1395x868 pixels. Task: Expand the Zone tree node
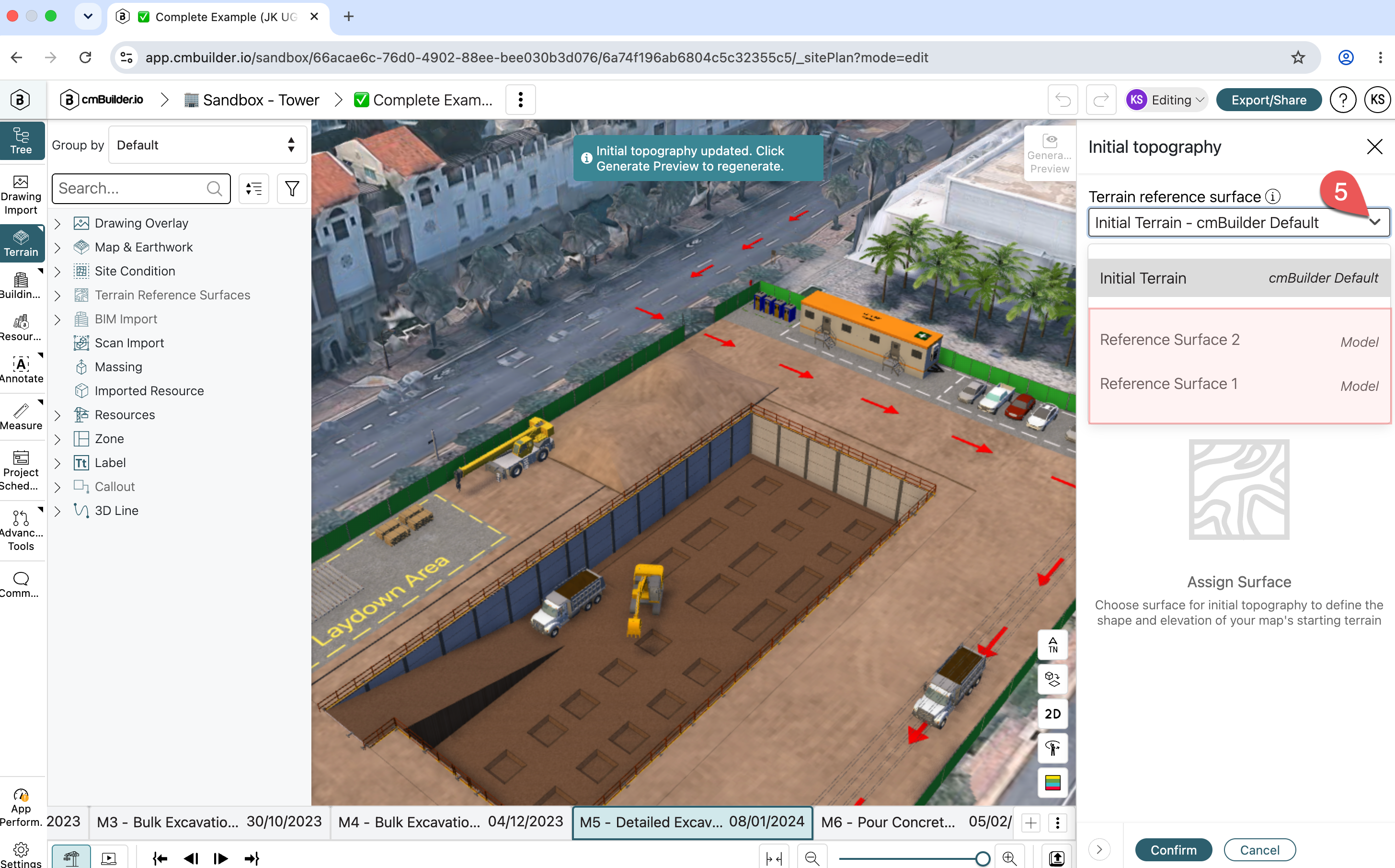(57, 439)
